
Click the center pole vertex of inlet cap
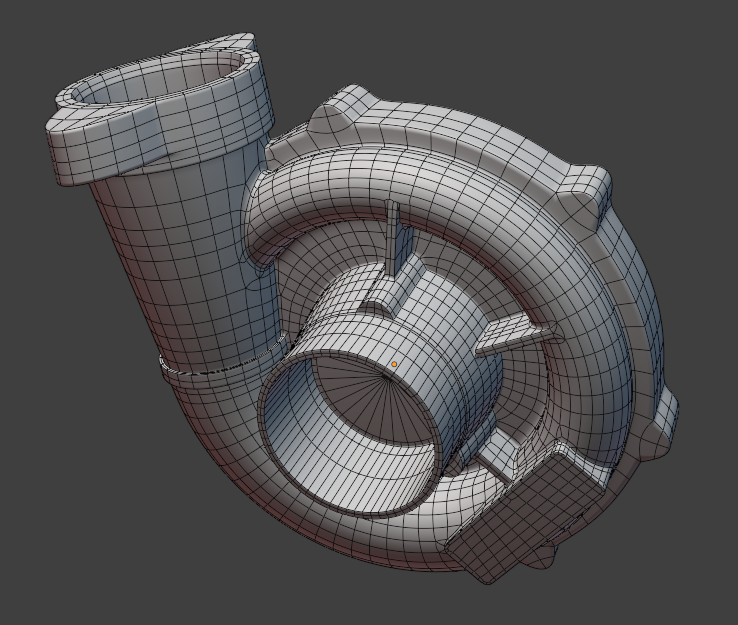coord(386,377)
